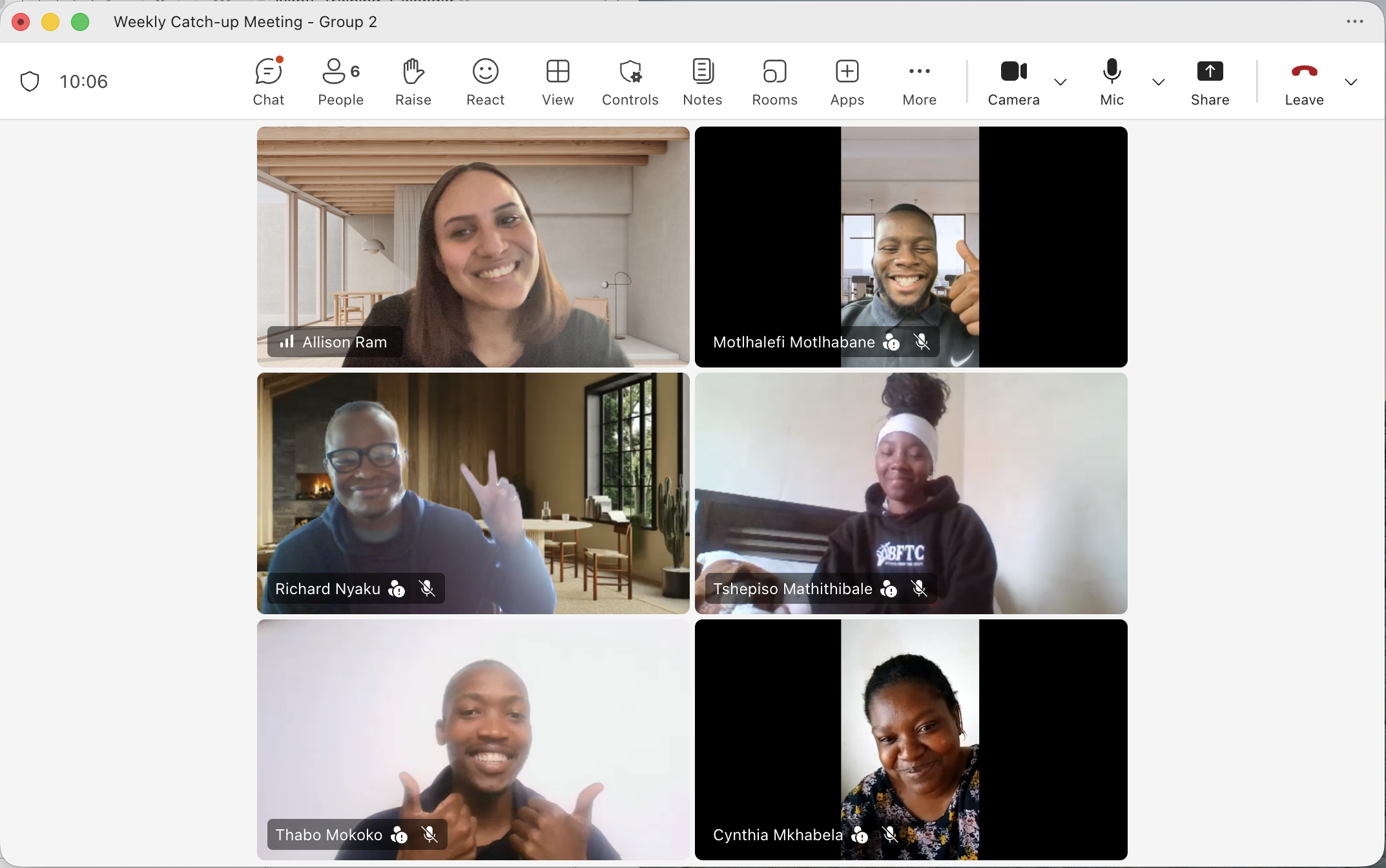The width and height of the screenshot is (1386, 868).
Task: Open breakout Rooms
Action: (x=774, y=81)
